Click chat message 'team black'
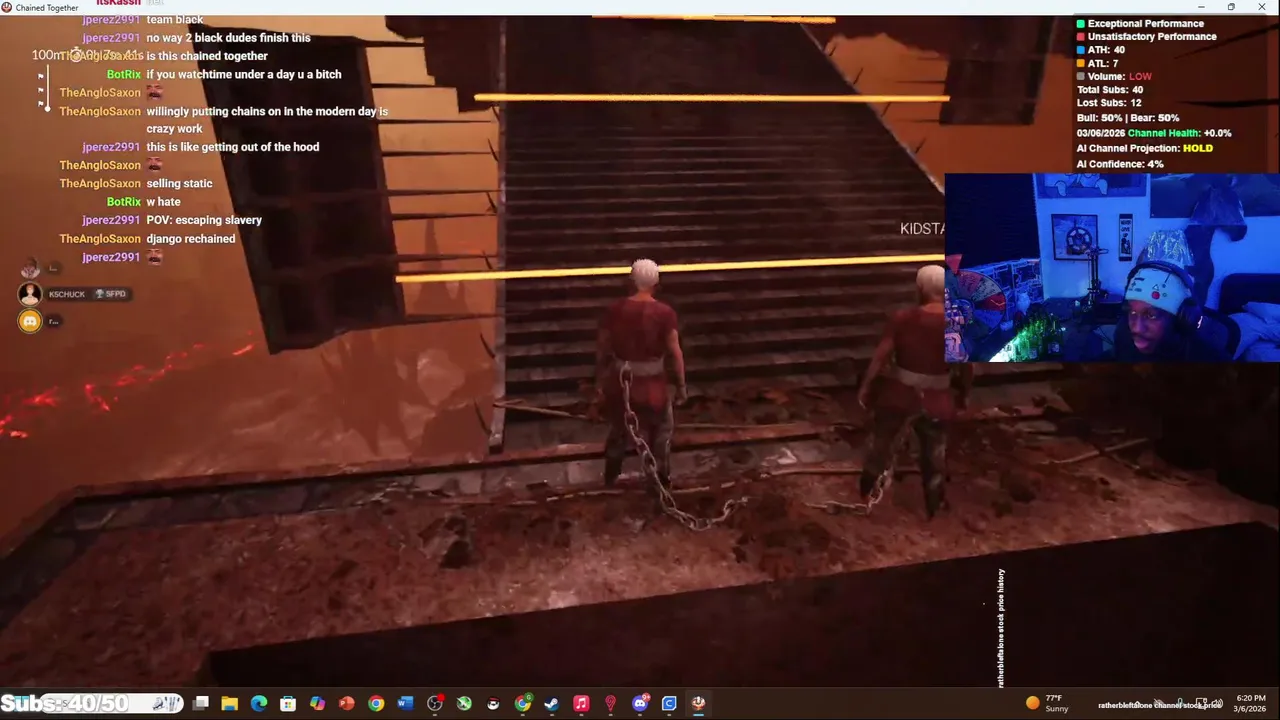The height and width of the screenshot is (720, 1280). click(x=174, y=20)
